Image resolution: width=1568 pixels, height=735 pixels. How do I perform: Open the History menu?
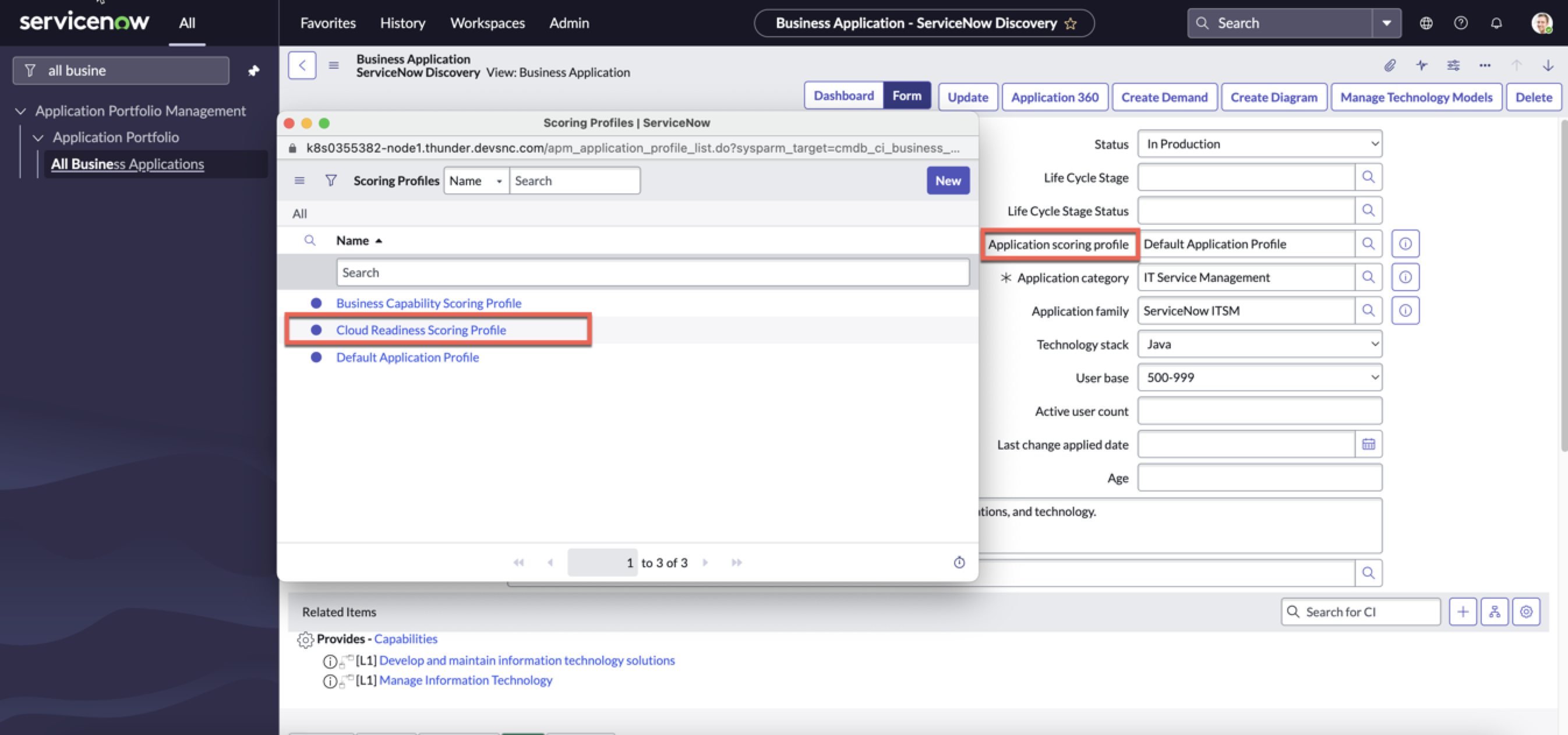(x=402, y=23)
